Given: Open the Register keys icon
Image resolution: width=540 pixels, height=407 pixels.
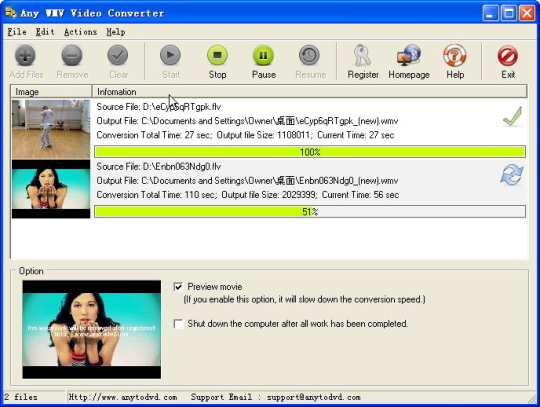Looking at the screenshot, I should tap(362, 55).
